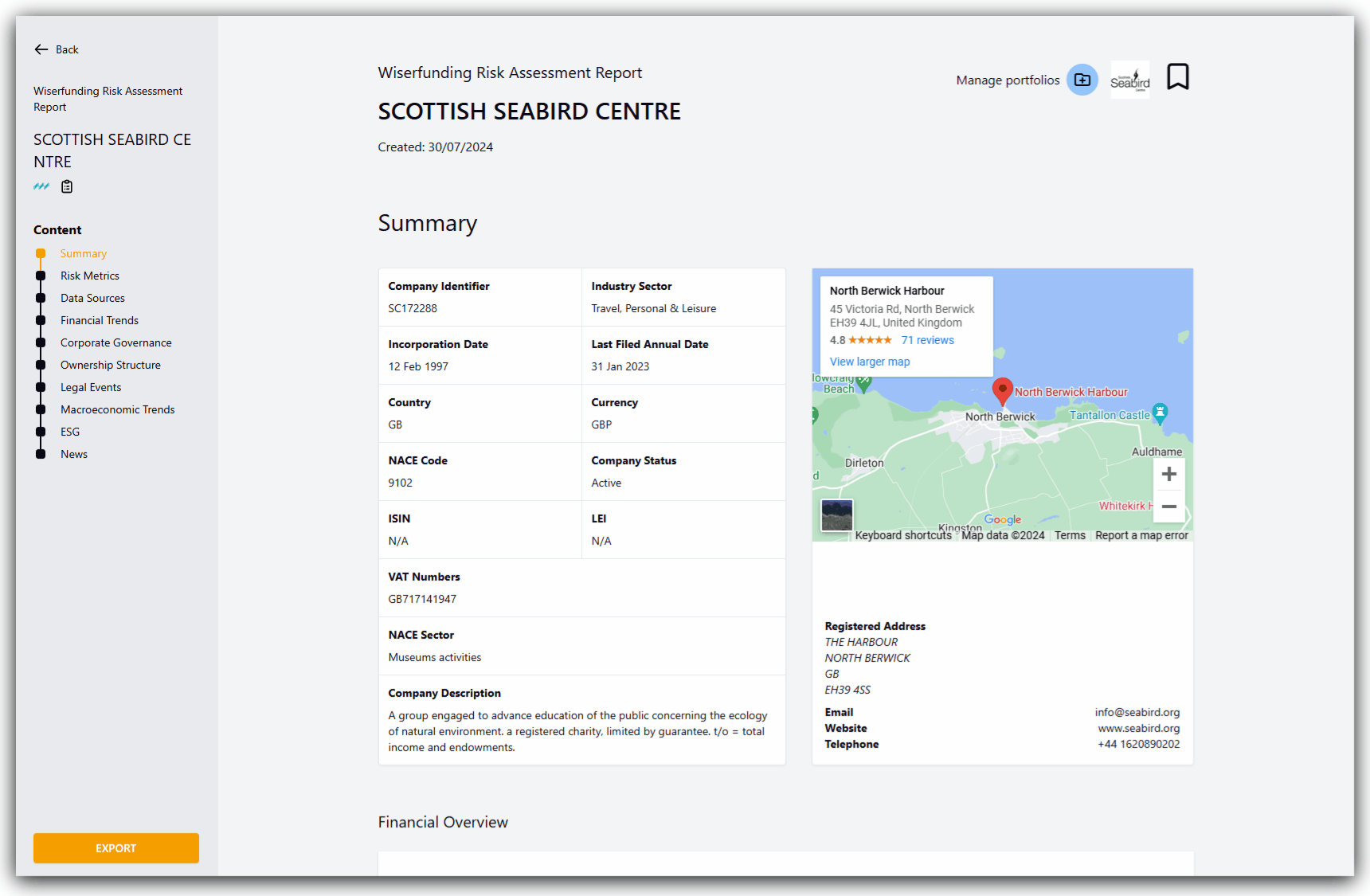Click last filed date 31 Jan 2023

point(620,366)
